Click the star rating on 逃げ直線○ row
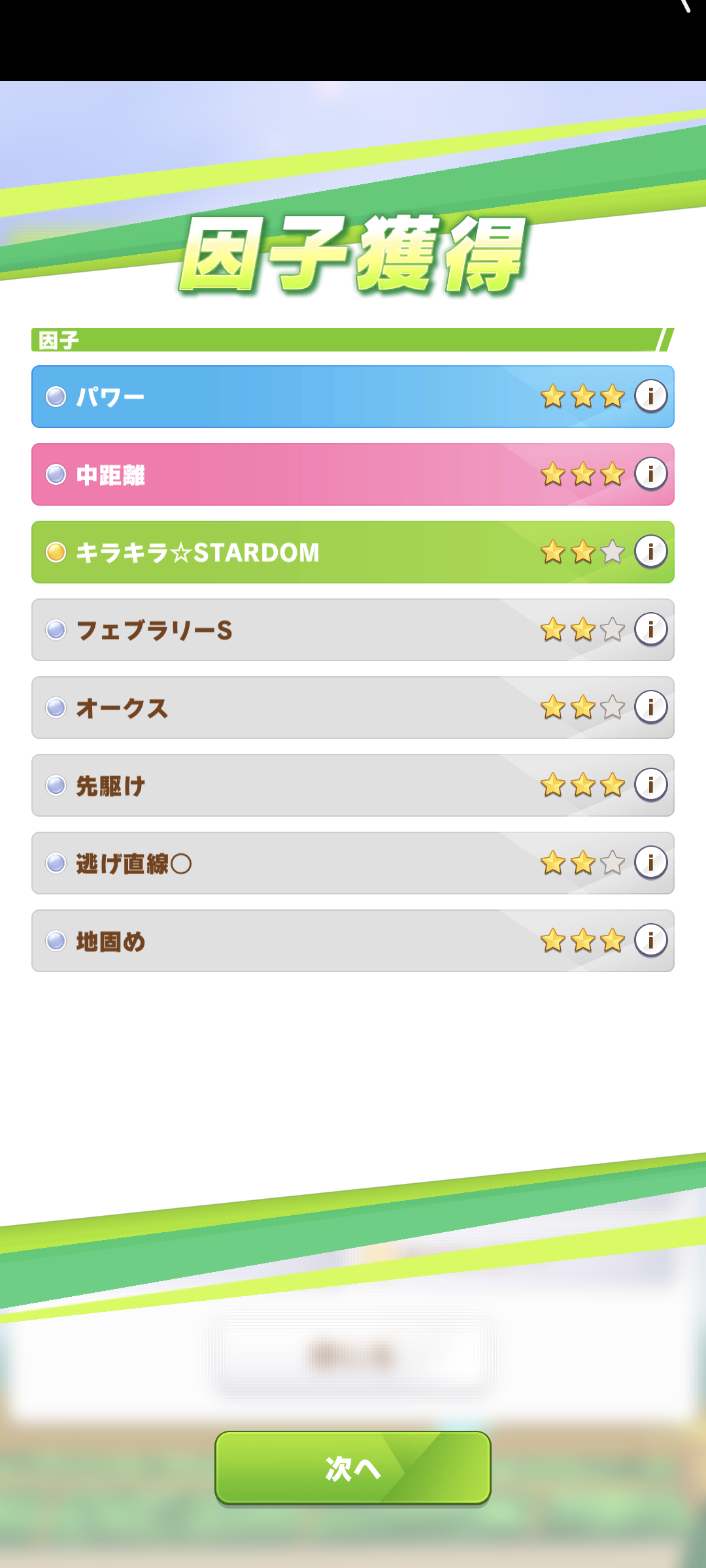Image resolution: width=706 pixels, height=1568 pixels. point(582,862)
